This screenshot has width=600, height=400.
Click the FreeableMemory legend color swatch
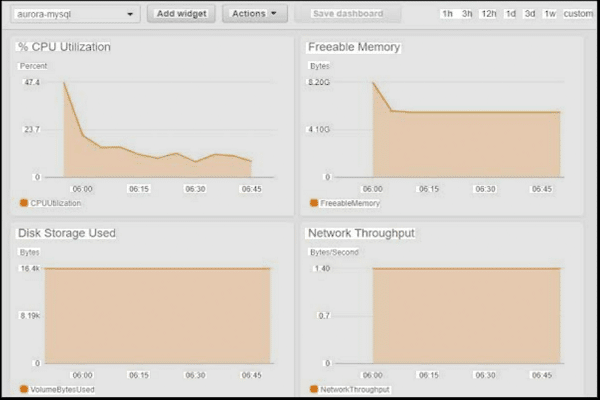314,203
